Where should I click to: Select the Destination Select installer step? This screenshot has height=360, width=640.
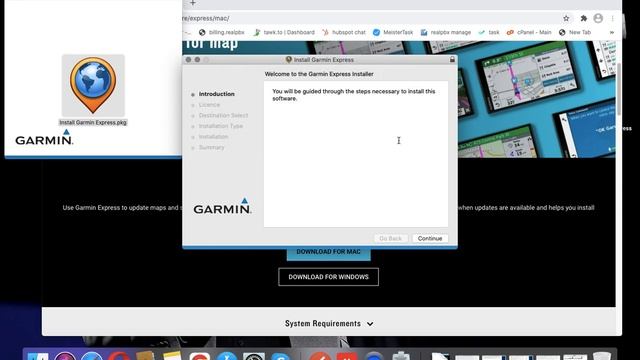[x=223, y=116]
